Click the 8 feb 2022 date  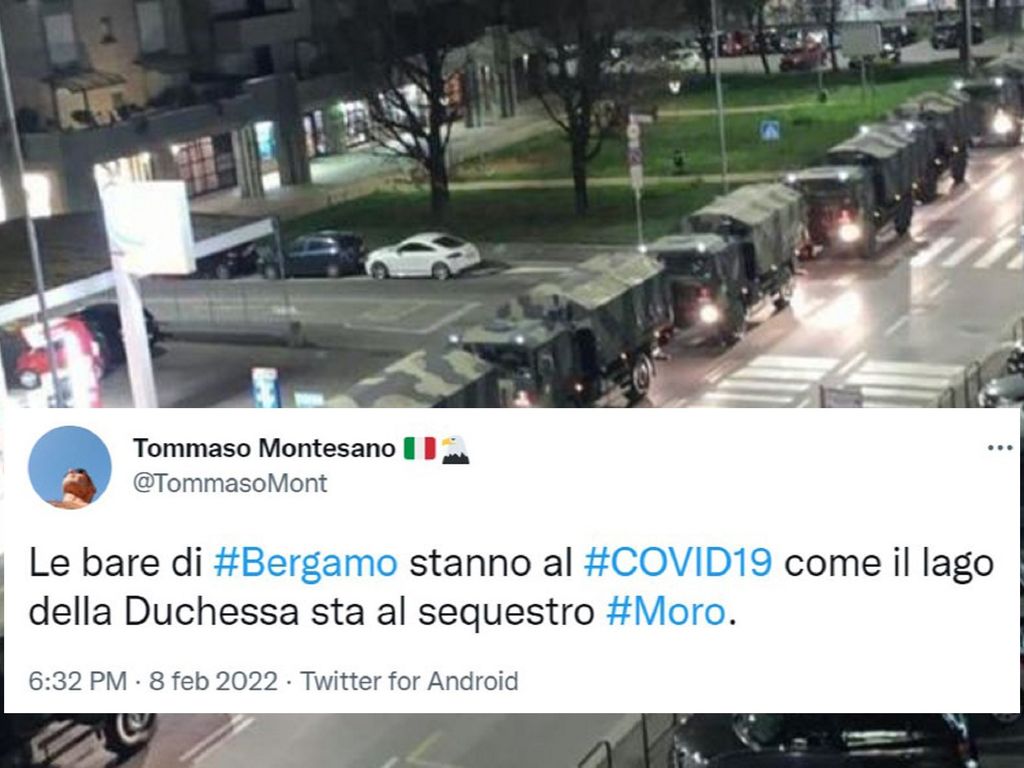(x=214, y=681)
